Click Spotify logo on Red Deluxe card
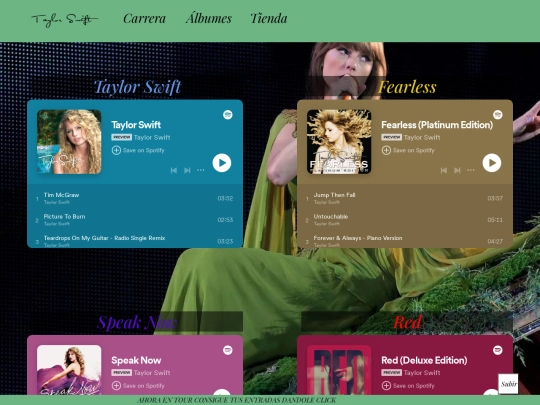 pyautogui.click(x=498, y=350)
